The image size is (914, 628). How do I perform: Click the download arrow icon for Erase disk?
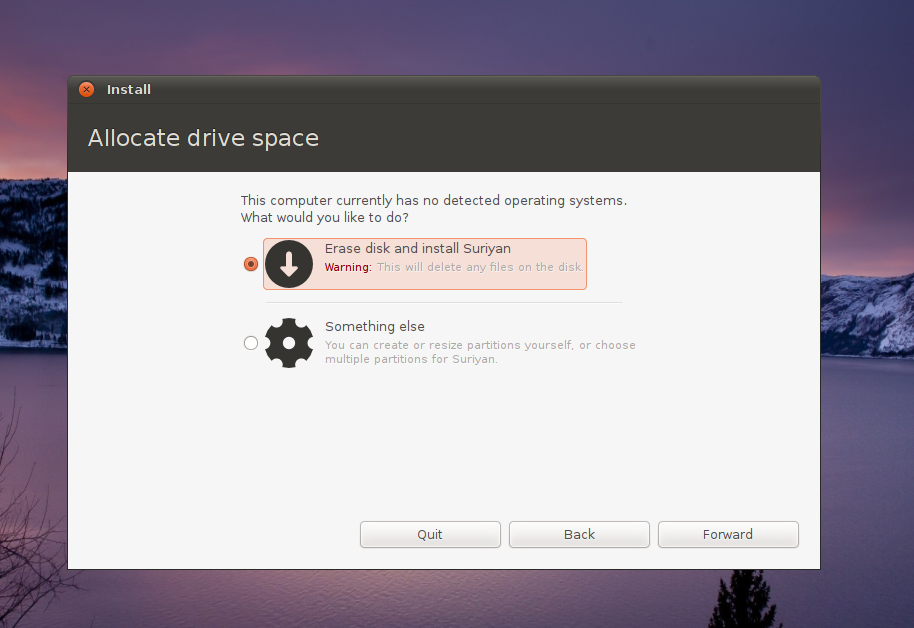[289, 264]
